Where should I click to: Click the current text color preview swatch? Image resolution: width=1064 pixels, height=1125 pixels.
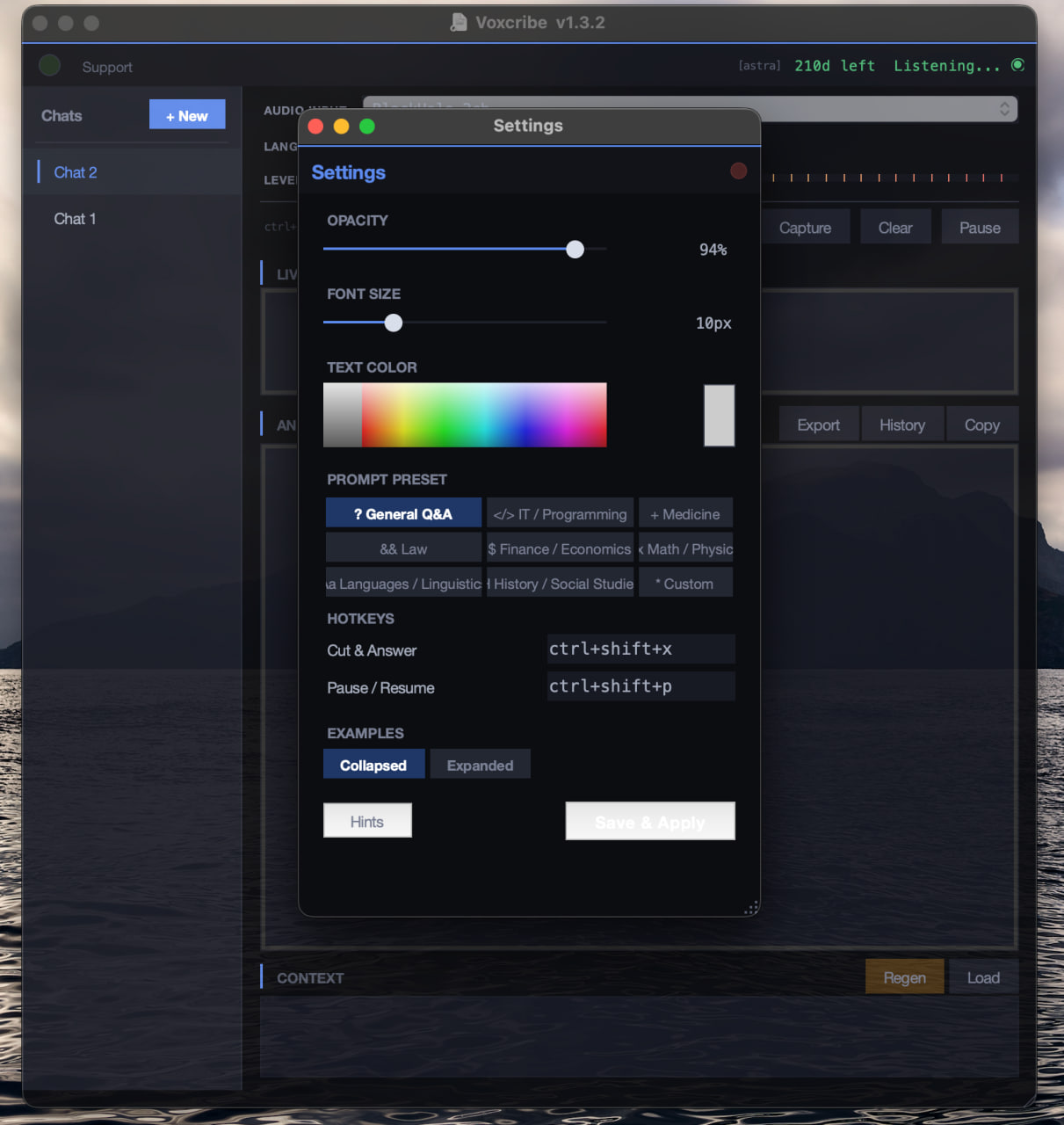click(x=719, y=415)
